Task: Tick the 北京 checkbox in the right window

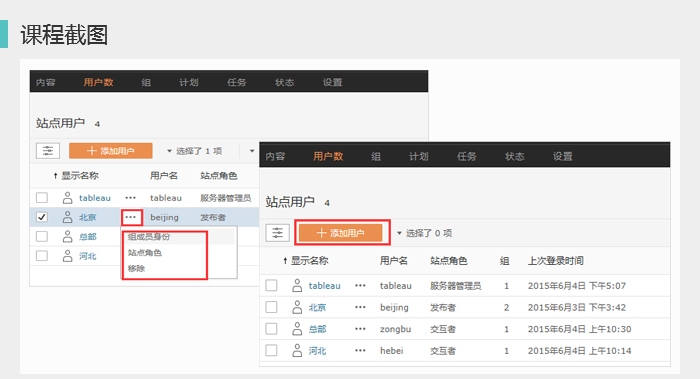Action: click(271, 307)
